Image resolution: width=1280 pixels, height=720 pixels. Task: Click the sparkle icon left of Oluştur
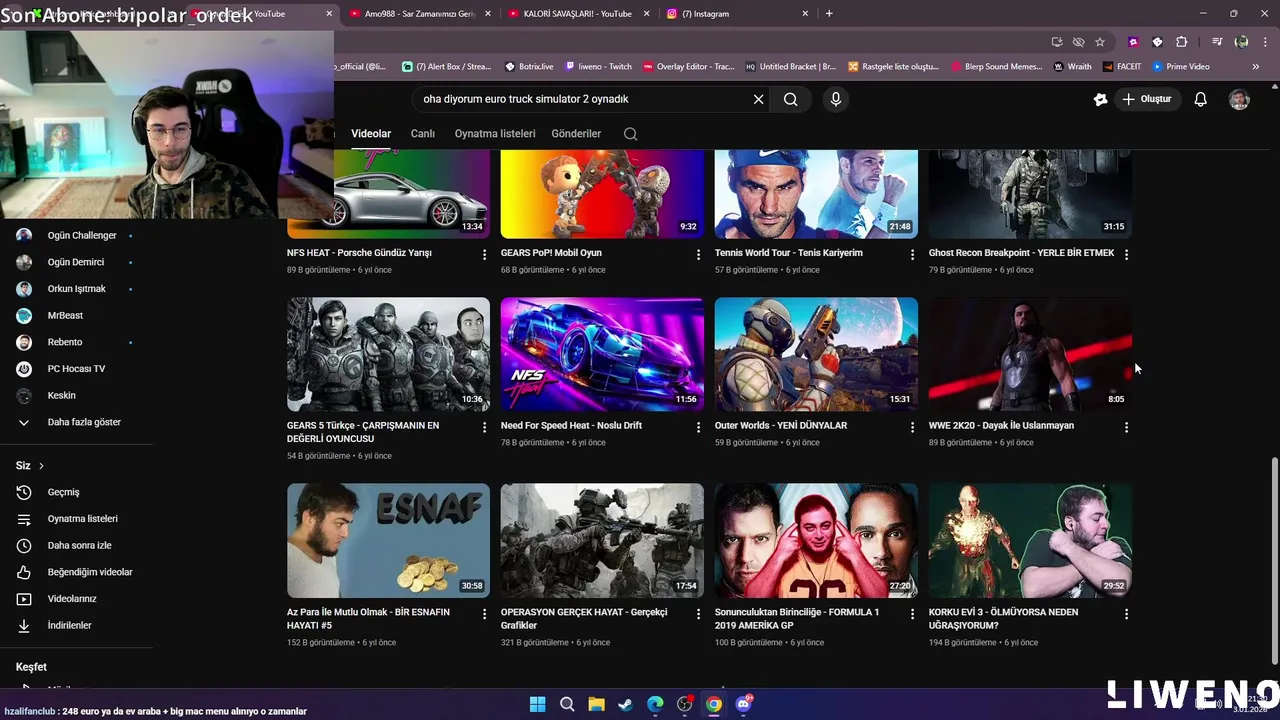click(1100, 99)
